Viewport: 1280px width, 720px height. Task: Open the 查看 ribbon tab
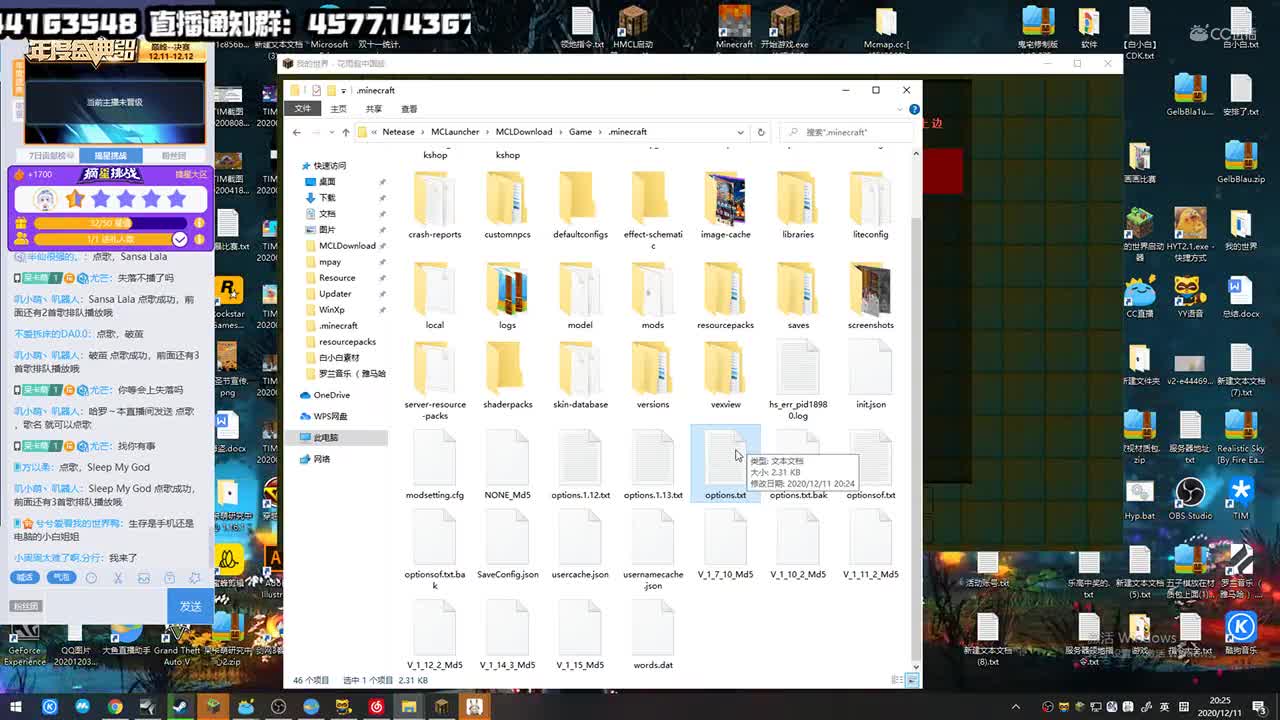pos(409,109)
